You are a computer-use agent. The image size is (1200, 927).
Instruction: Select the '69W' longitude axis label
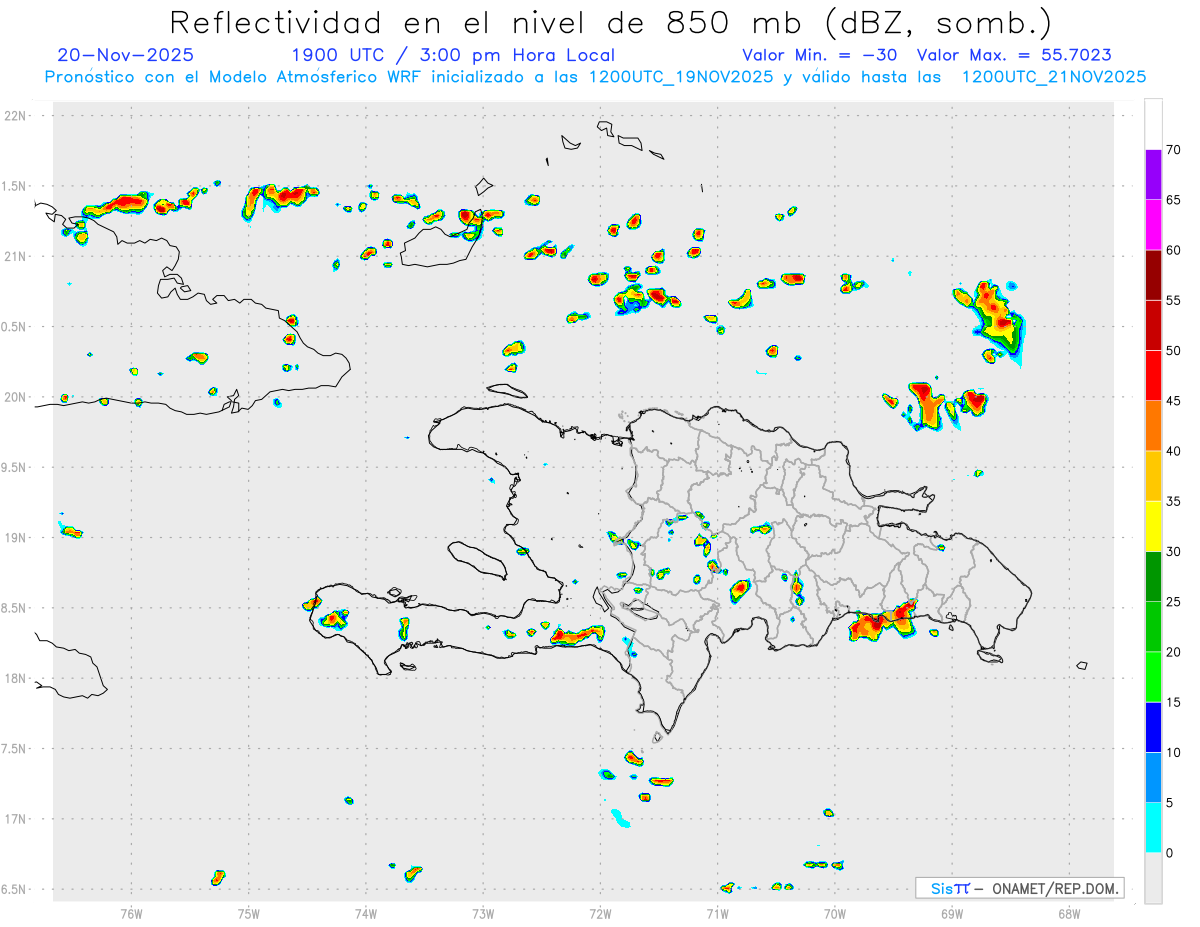[x=952, y=913]
